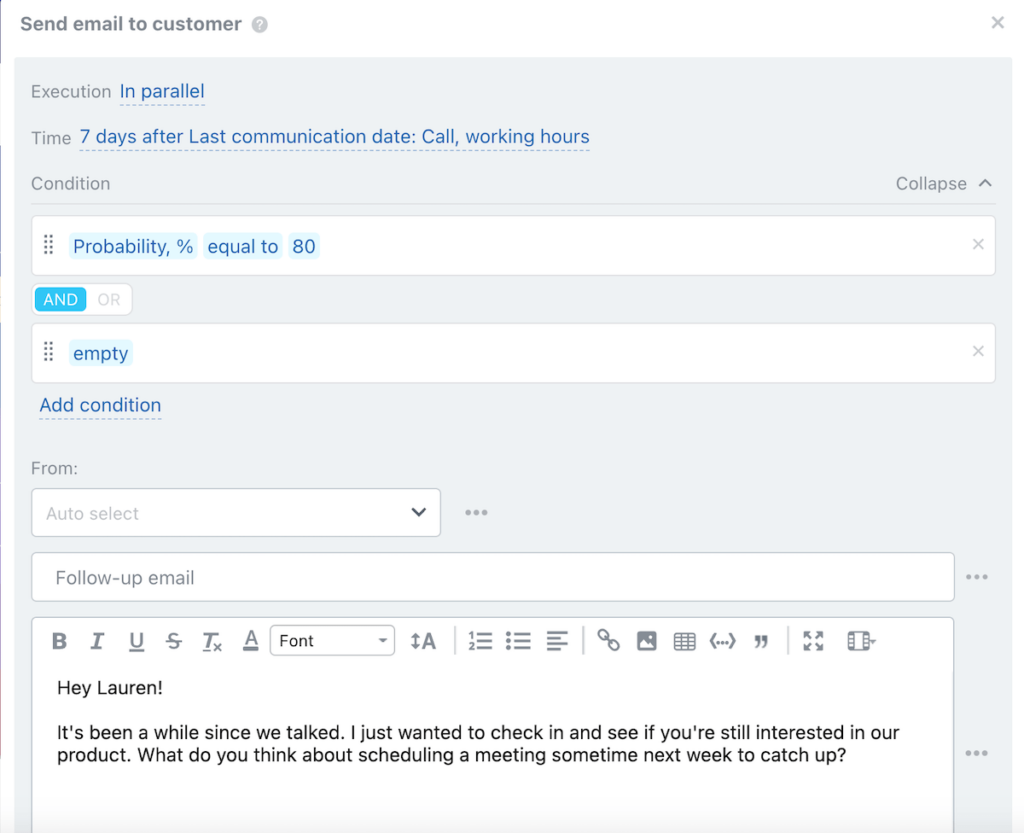
Task: Select the AND condition operator
Action: [x=60, y=299]
